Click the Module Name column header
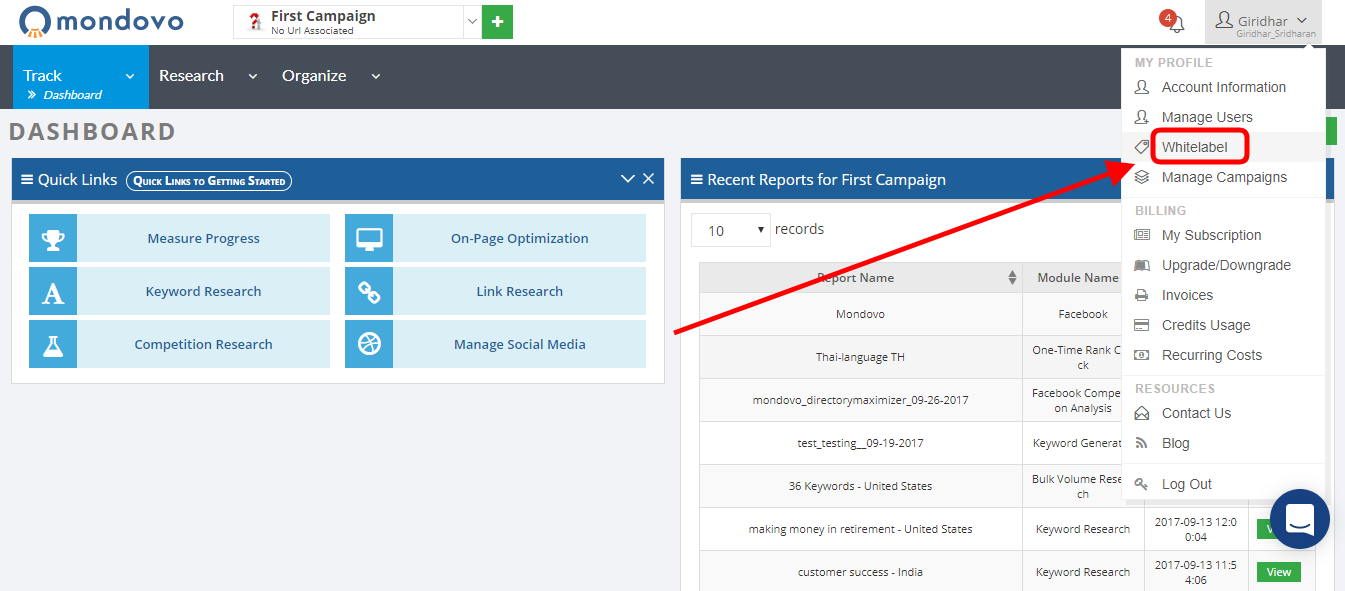Viewport: 1345px width, 591px height. pos(1078,278)
